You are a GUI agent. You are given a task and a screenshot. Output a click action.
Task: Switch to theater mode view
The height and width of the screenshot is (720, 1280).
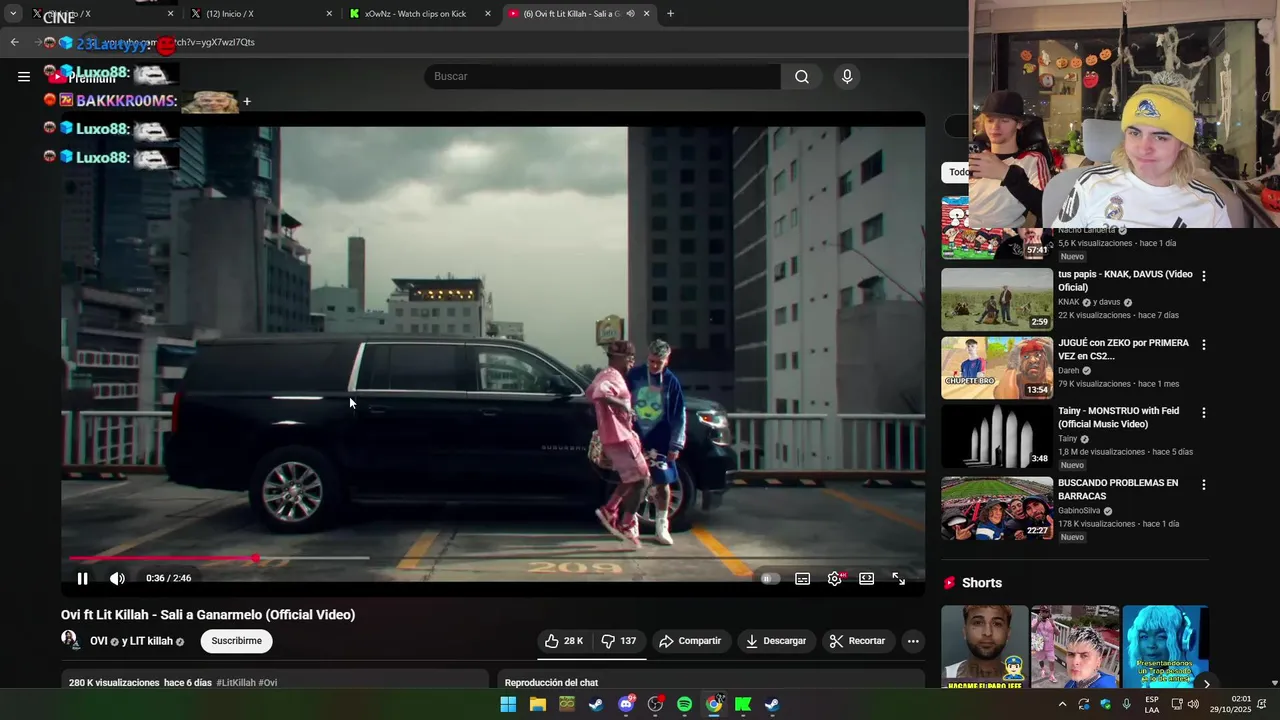(866, 578)
